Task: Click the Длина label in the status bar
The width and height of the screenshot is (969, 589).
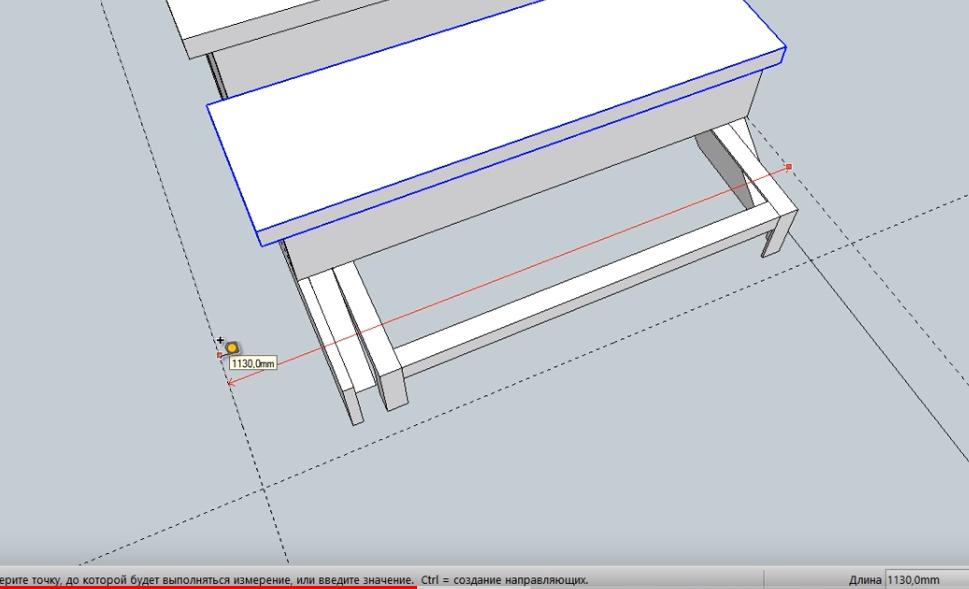Action: [865, 580]
